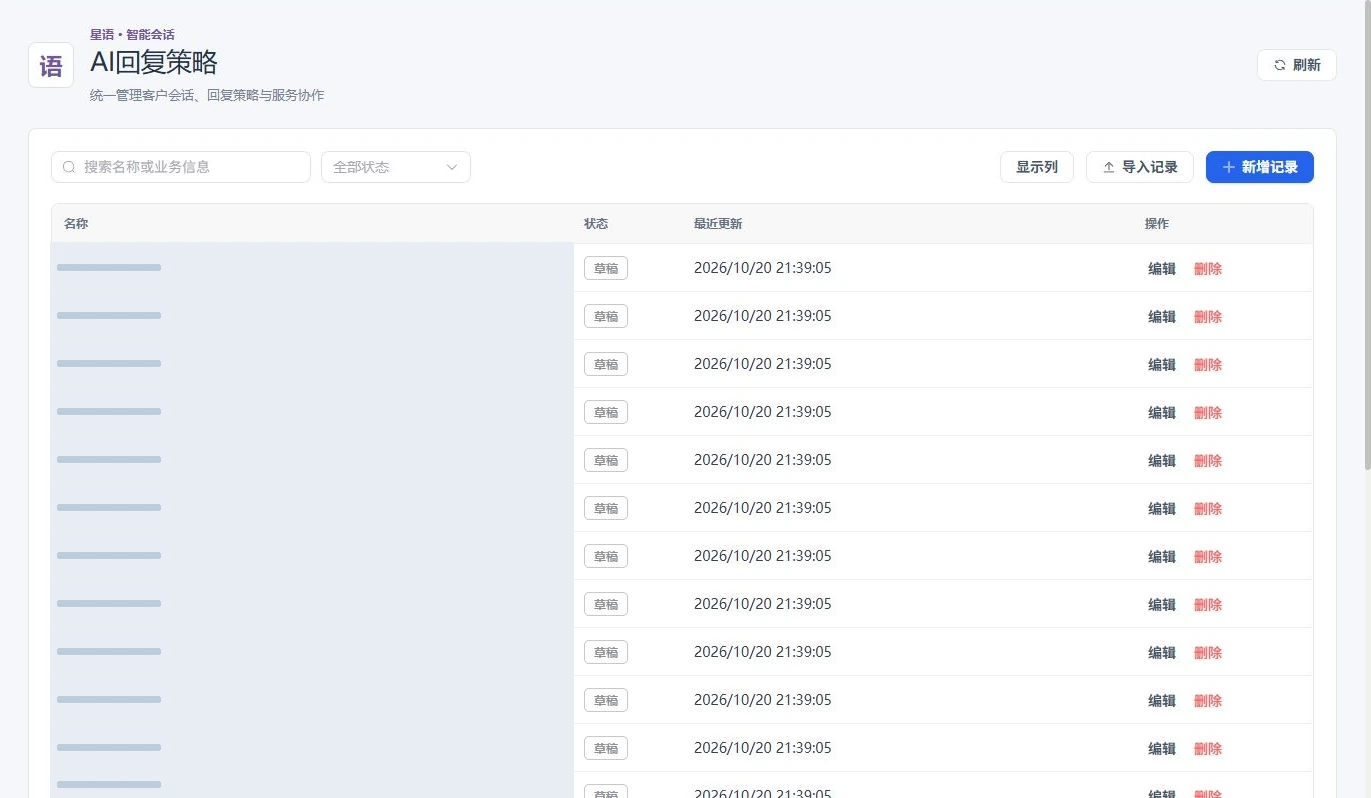This screenshot has height=798, width=1371.
Task: Click the 语 app logo icon
Action: pyautogui.click(x=51, y=65)
